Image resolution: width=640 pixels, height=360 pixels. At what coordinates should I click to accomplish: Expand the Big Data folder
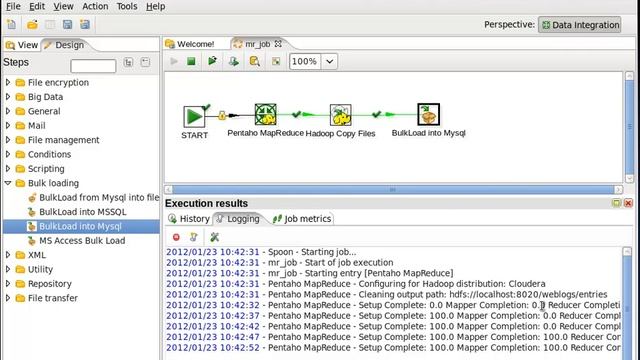pos(8,97)
